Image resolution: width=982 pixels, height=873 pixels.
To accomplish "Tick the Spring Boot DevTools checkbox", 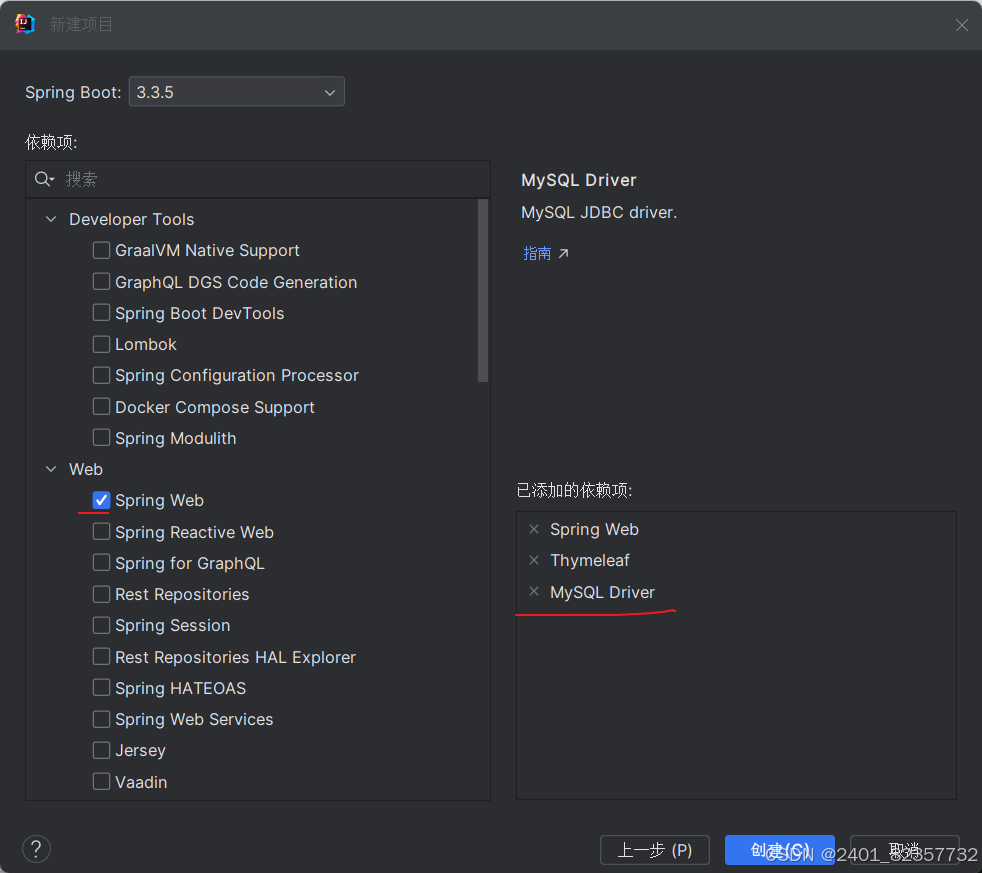I will tap(101, 313).
